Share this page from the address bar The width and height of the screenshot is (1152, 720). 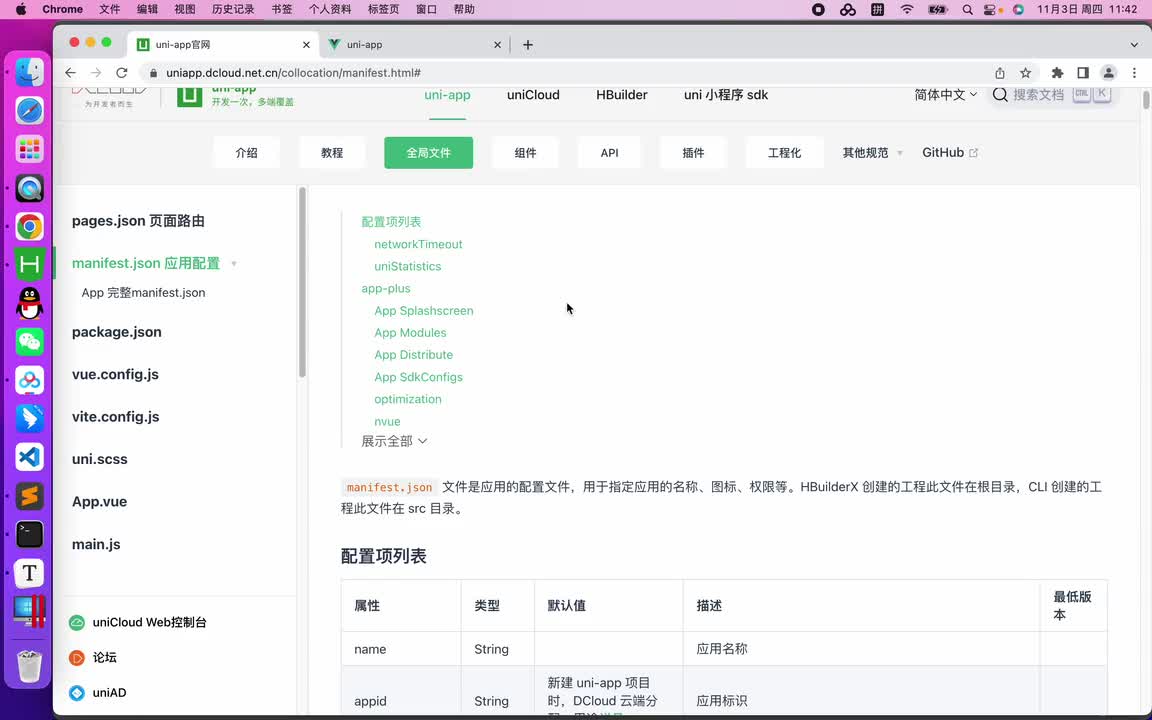click(x=1000, y=73)
